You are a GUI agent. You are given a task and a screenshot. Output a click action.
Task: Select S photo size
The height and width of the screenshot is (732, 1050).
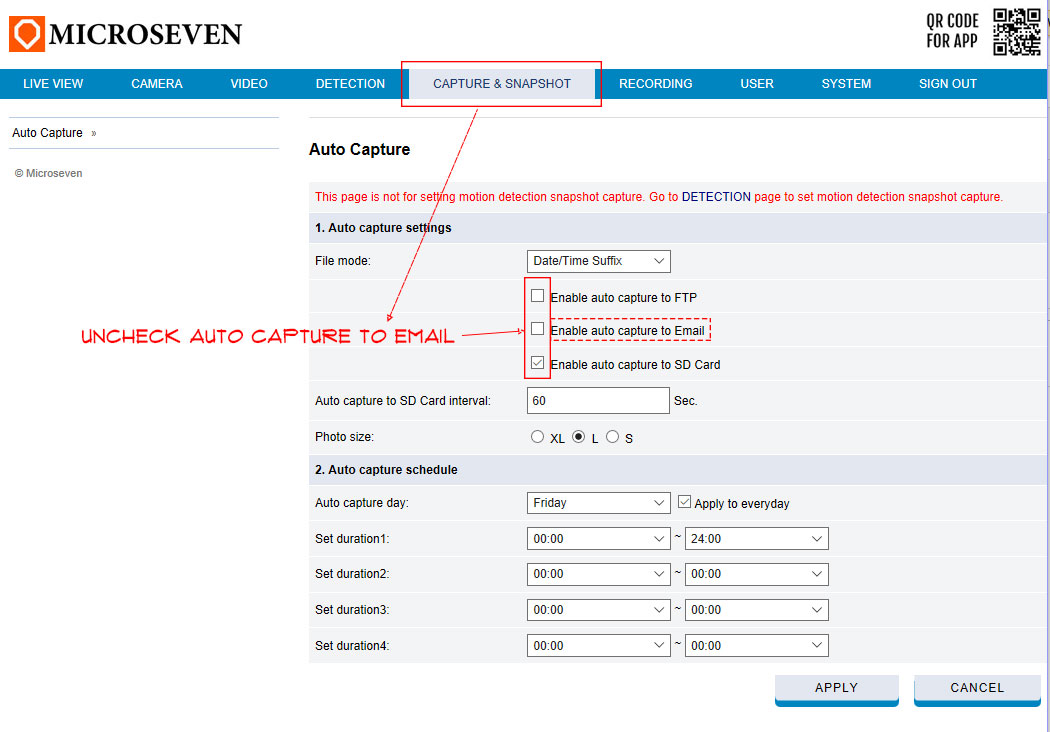[612, 437]
